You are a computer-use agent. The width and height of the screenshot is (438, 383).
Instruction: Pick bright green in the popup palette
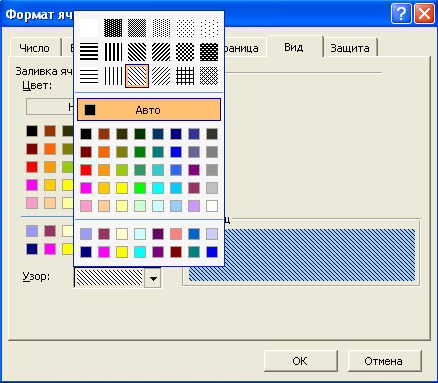[x=140, y=188]
